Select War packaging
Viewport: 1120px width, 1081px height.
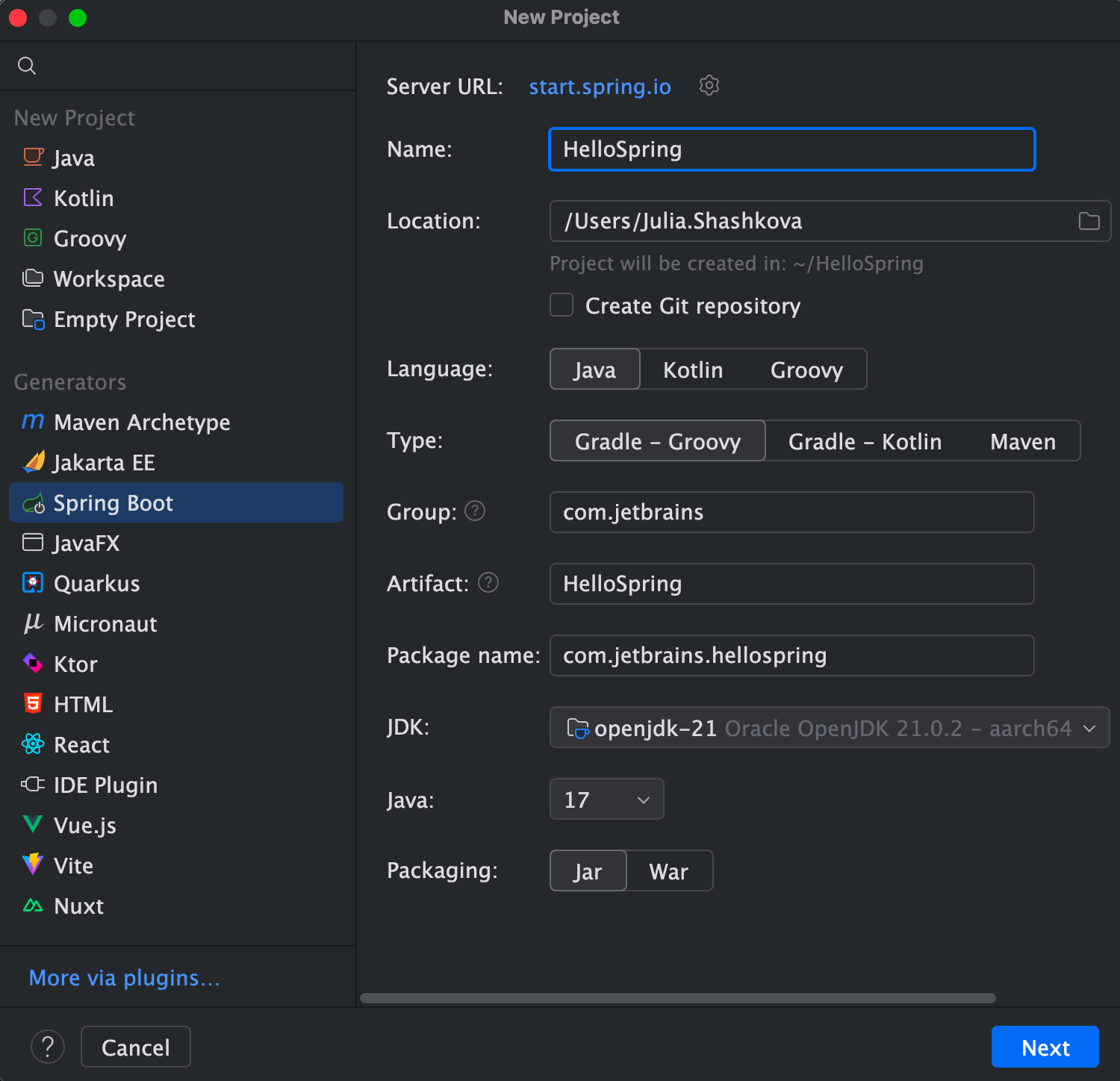(669, 870)
